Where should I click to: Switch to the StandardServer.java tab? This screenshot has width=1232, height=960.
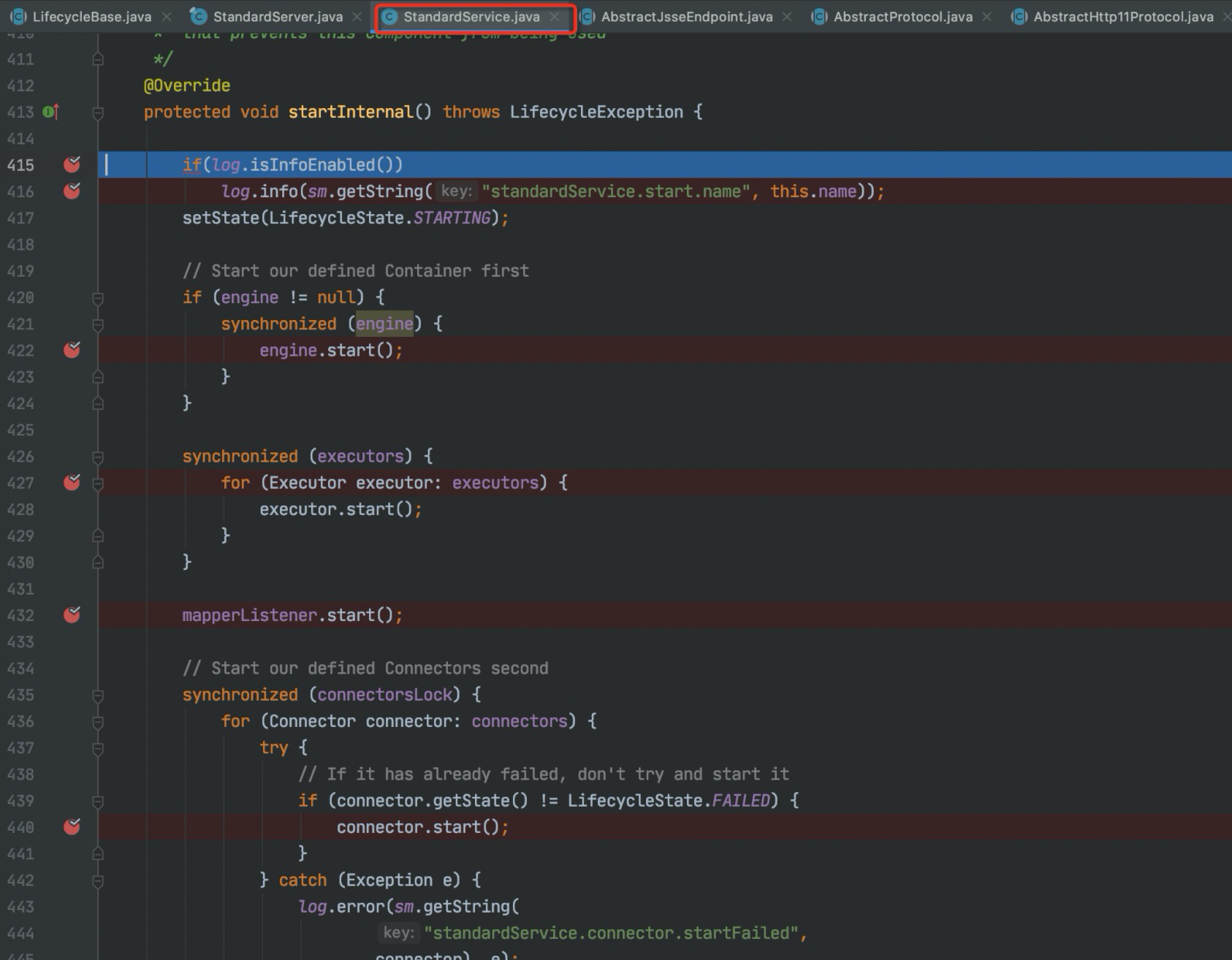click(278, 16)
